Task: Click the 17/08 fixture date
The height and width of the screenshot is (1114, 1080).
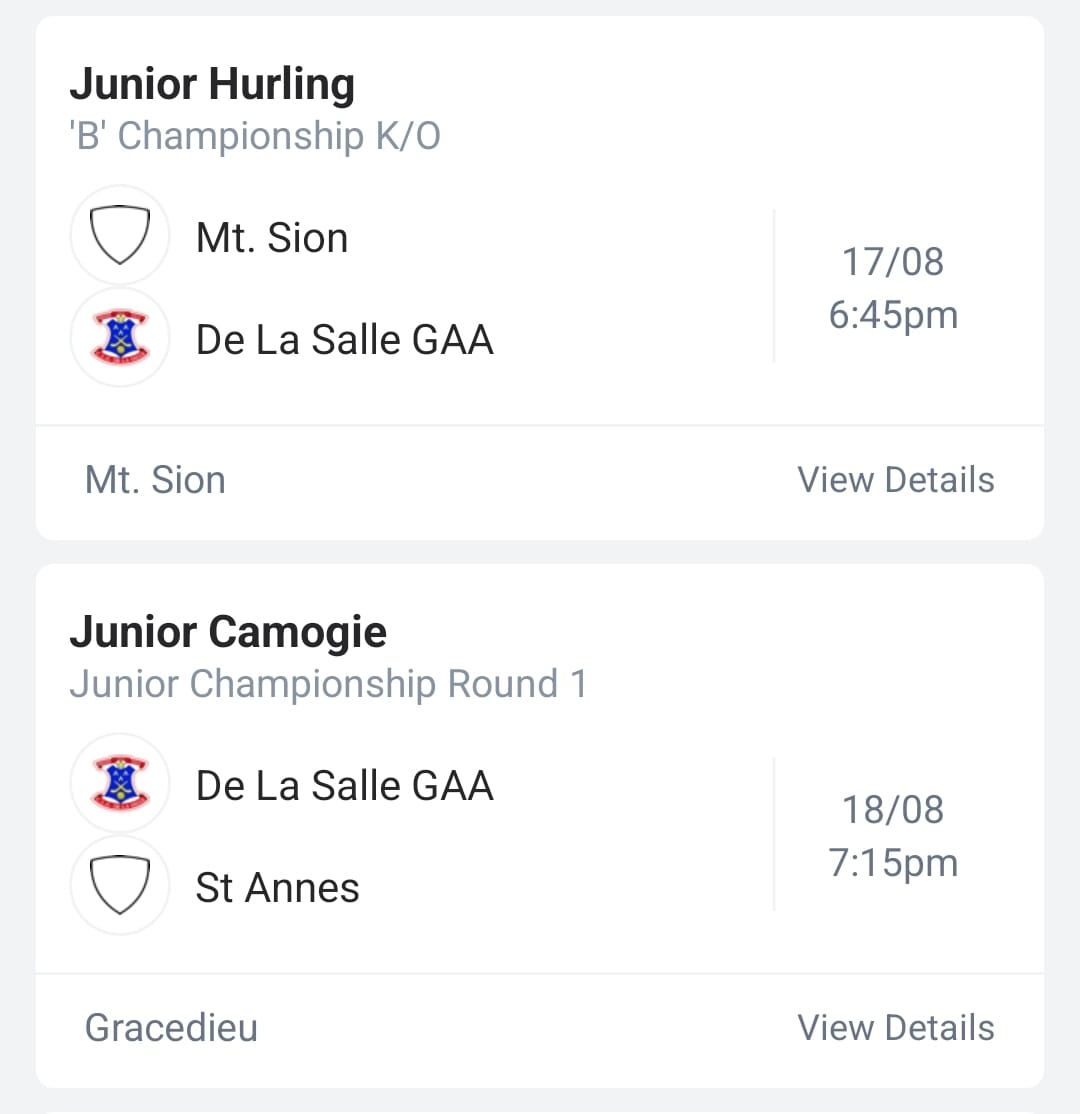Action: tap(893, 261)
